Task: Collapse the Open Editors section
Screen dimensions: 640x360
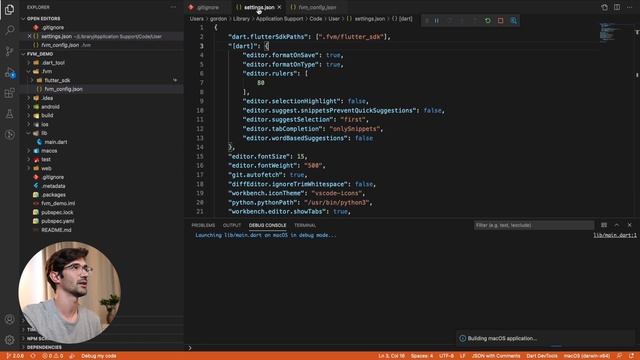Action: pyautogui.click(x=43, y=18)
